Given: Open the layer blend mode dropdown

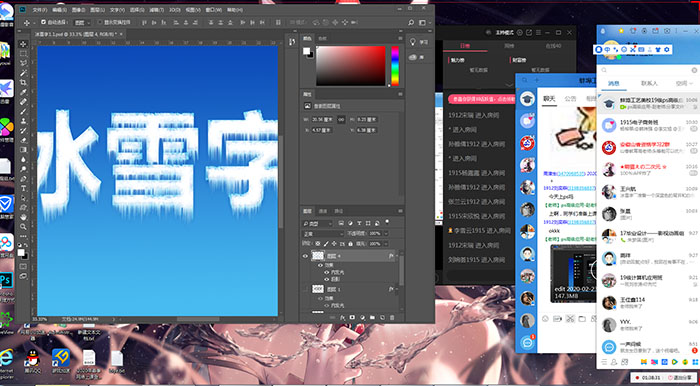Looking at the screenshot, I should coord(323,233).
